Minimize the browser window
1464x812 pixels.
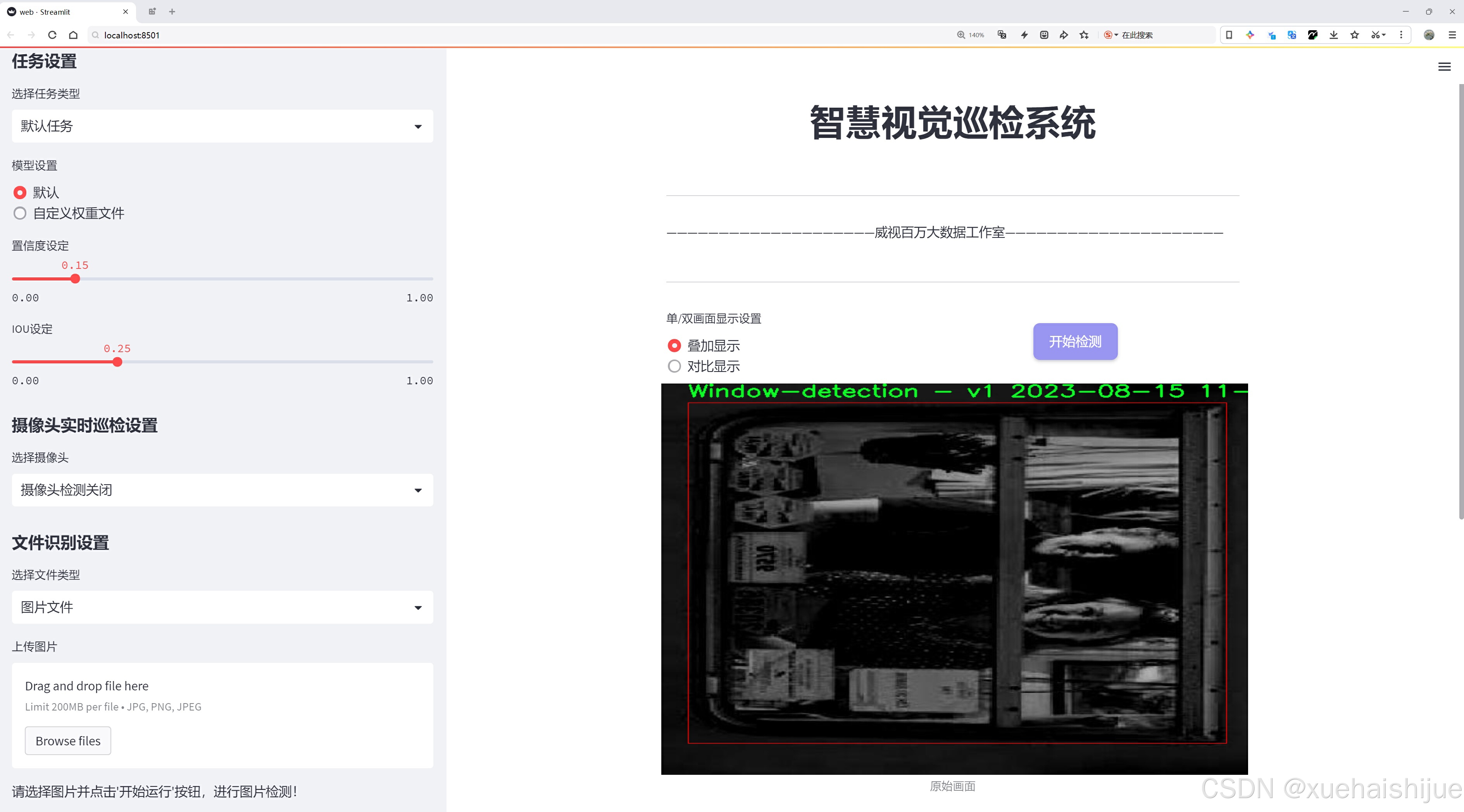click(1405, 11)
